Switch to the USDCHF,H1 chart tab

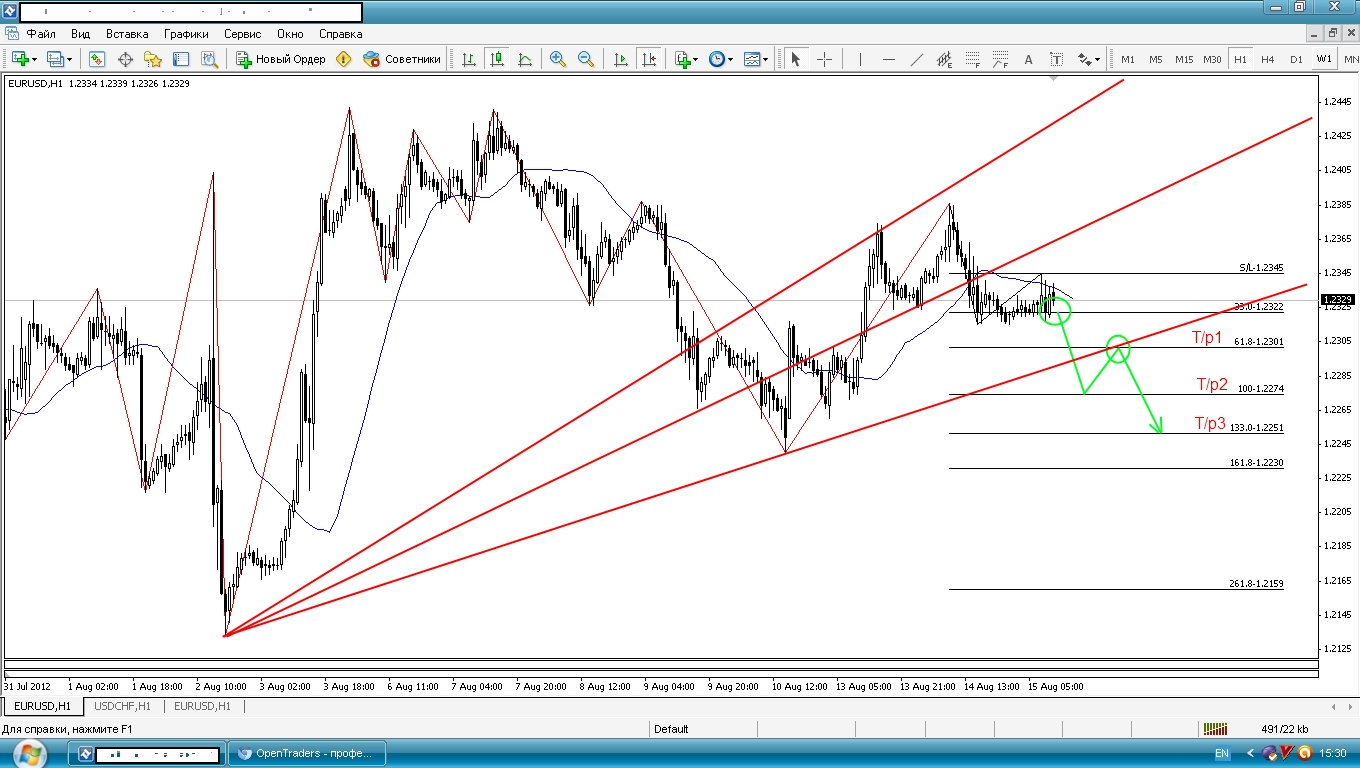point(123,706)
